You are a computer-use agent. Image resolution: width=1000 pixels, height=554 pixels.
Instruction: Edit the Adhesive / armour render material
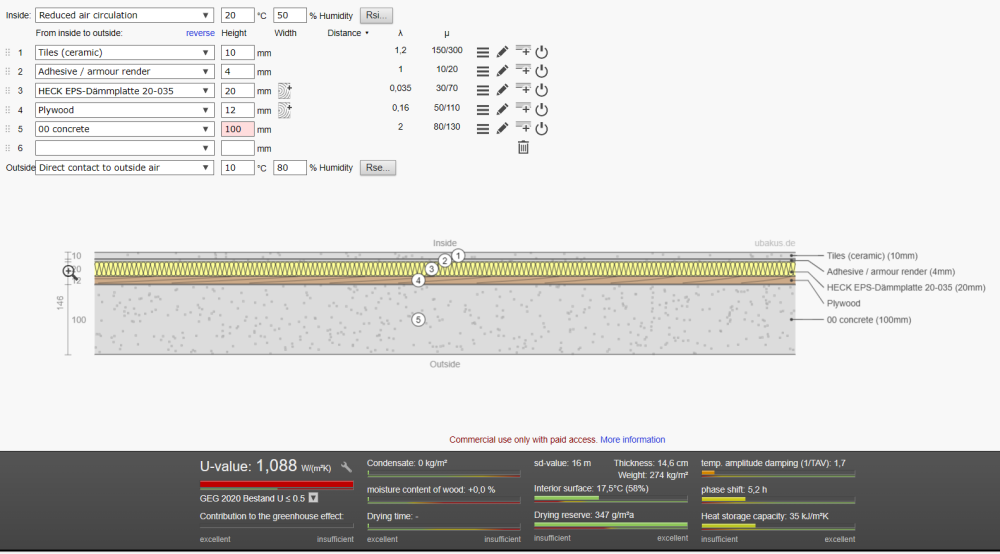[503, 71]
